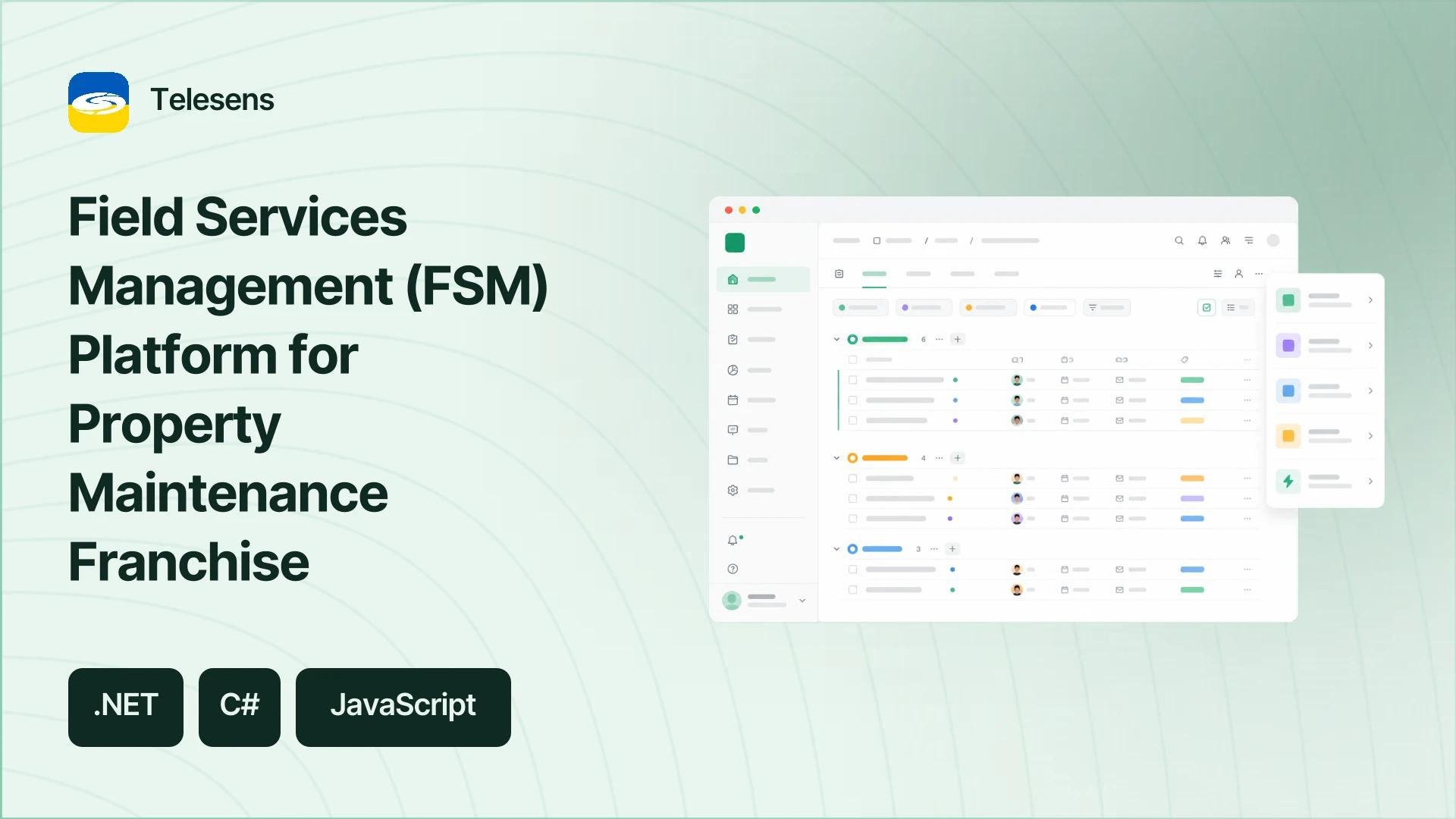Screen dimensions: 1456x819
Task: Open the pie chart reports sidebar icon
Action: pyautogui.click(x=733, y=370)
